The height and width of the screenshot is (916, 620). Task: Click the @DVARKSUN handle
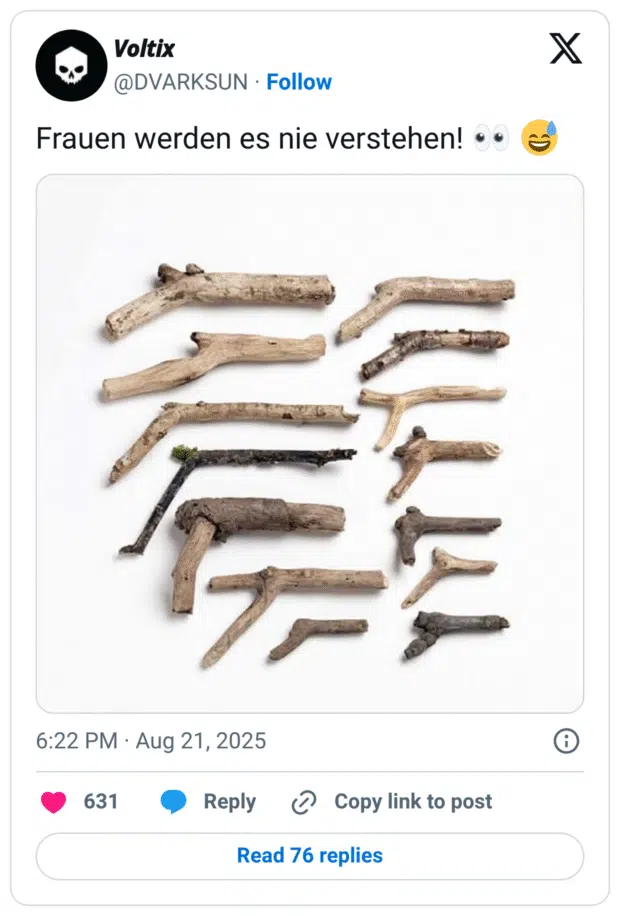tap(181, 82)
